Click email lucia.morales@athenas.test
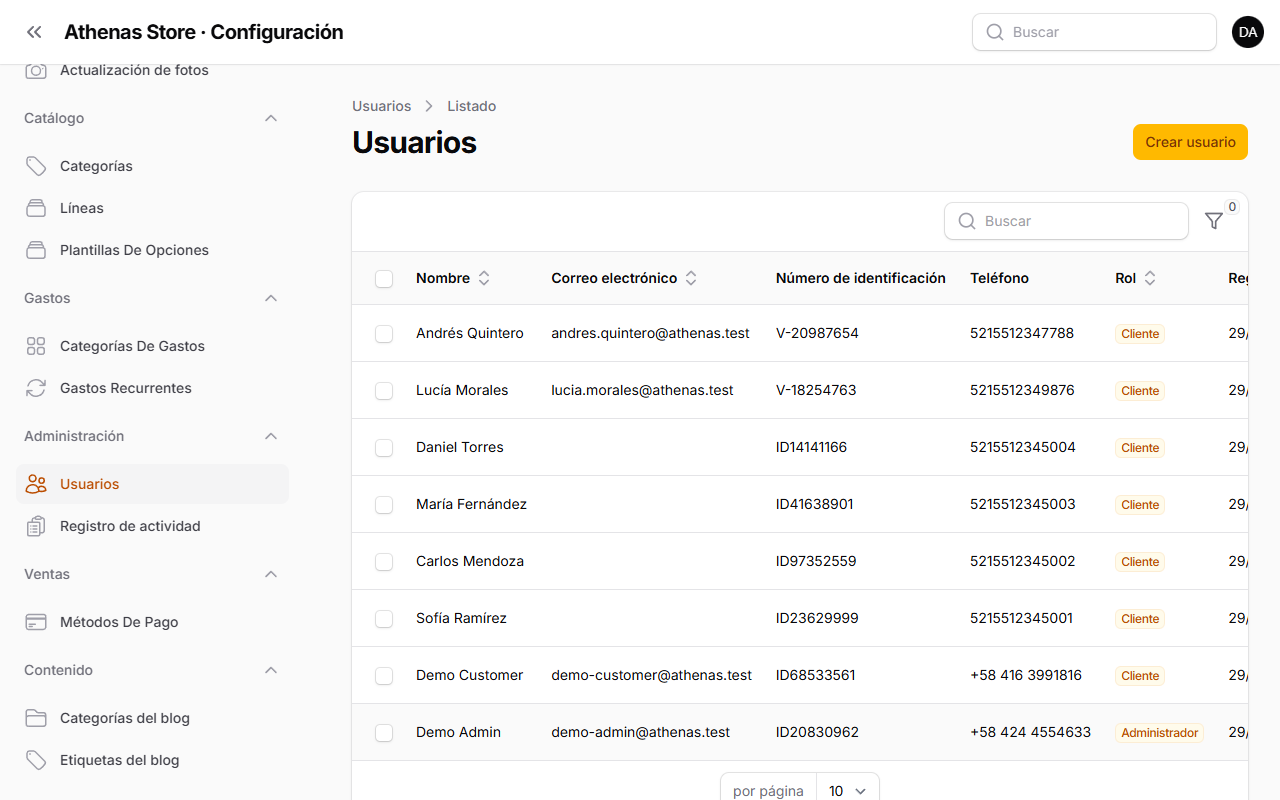 [x=642, y=390]
